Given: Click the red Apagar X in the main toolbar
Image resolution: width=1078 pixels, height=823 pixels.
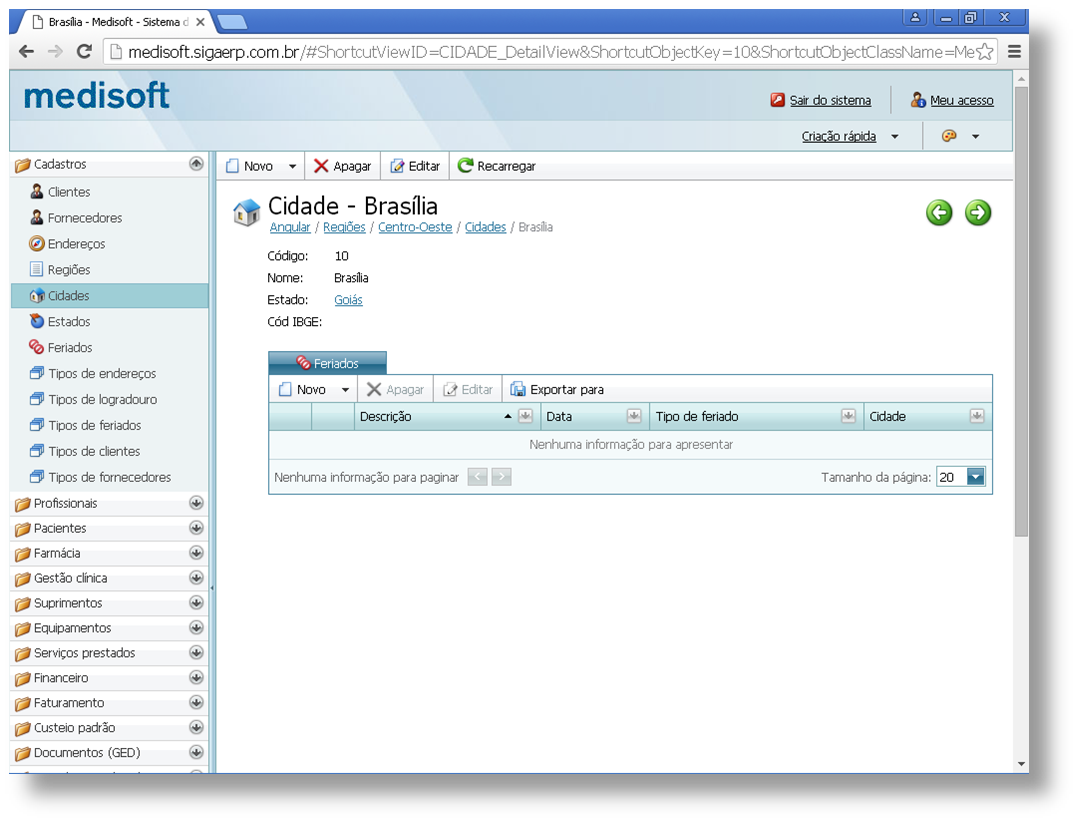Looking at the screenshot, I should tap(321, 166).
